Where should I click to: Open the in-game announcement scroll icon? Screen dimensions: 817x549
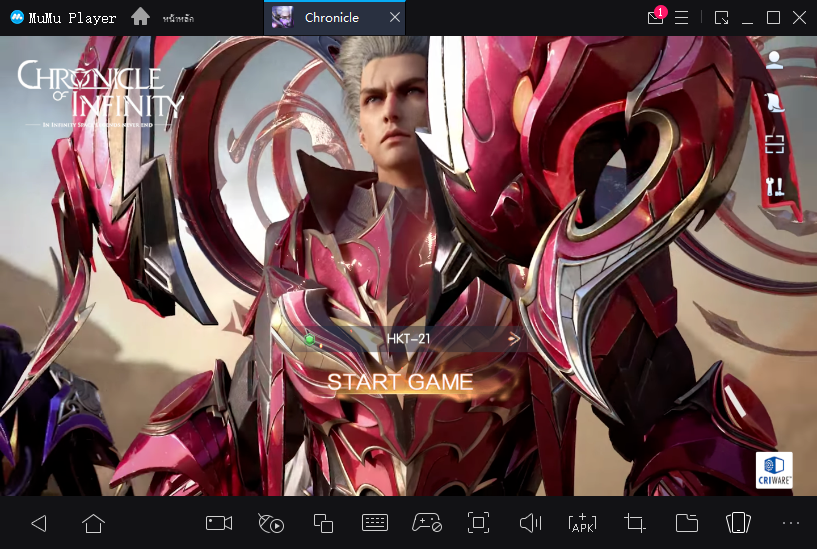tap(774, 101)
